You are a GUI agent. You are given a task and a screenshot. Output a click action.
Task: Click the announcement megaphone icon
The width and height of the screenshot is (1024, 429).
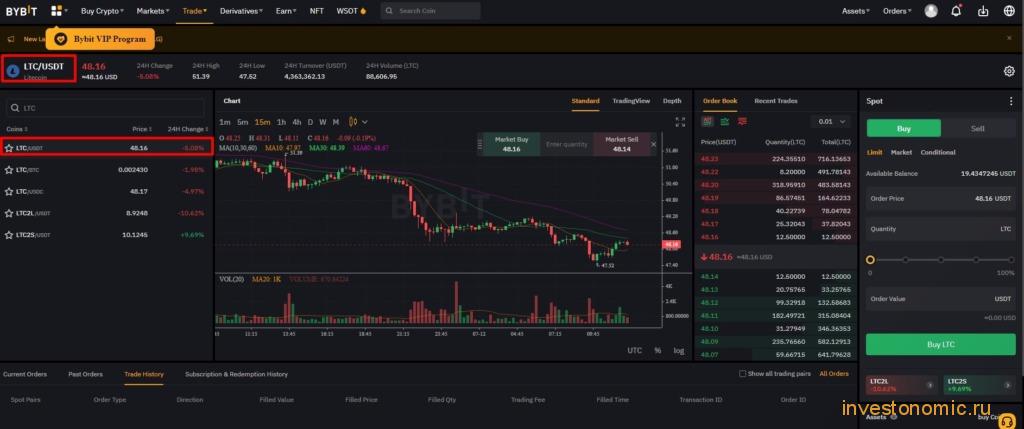coord(11,39)
